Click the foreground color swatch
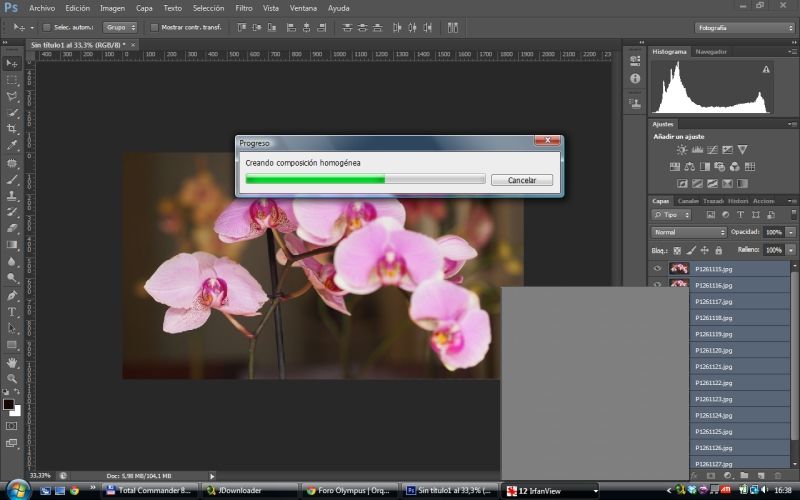Viewport: 800px width, 500px height. point(8,405)
